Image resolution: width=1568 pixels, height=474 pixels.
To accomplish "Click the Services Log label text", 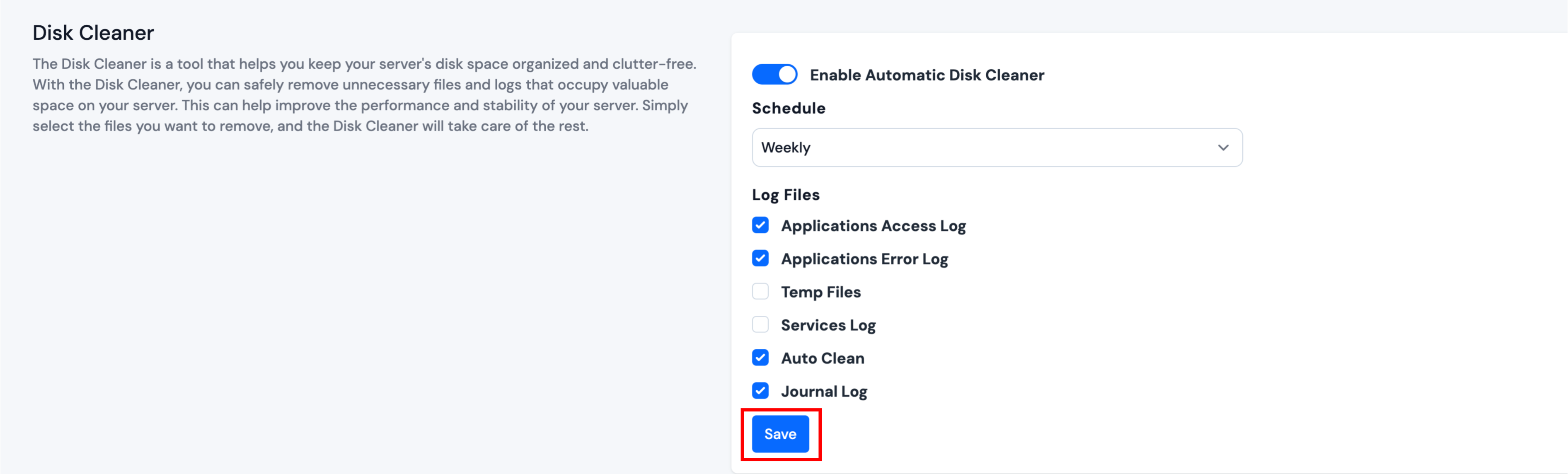I will click(828, 326).
